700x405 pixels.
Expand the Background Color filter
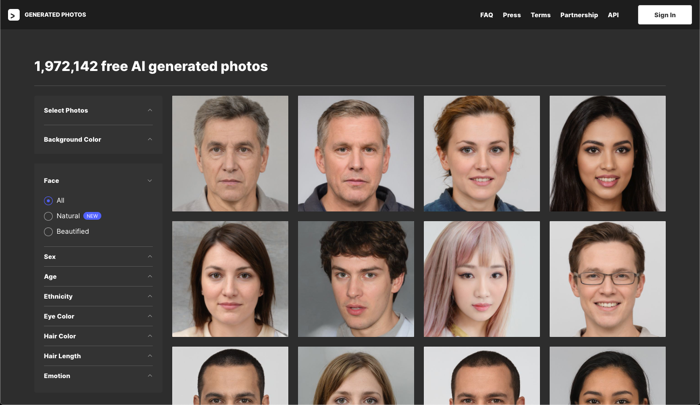(x=98, y=139)
